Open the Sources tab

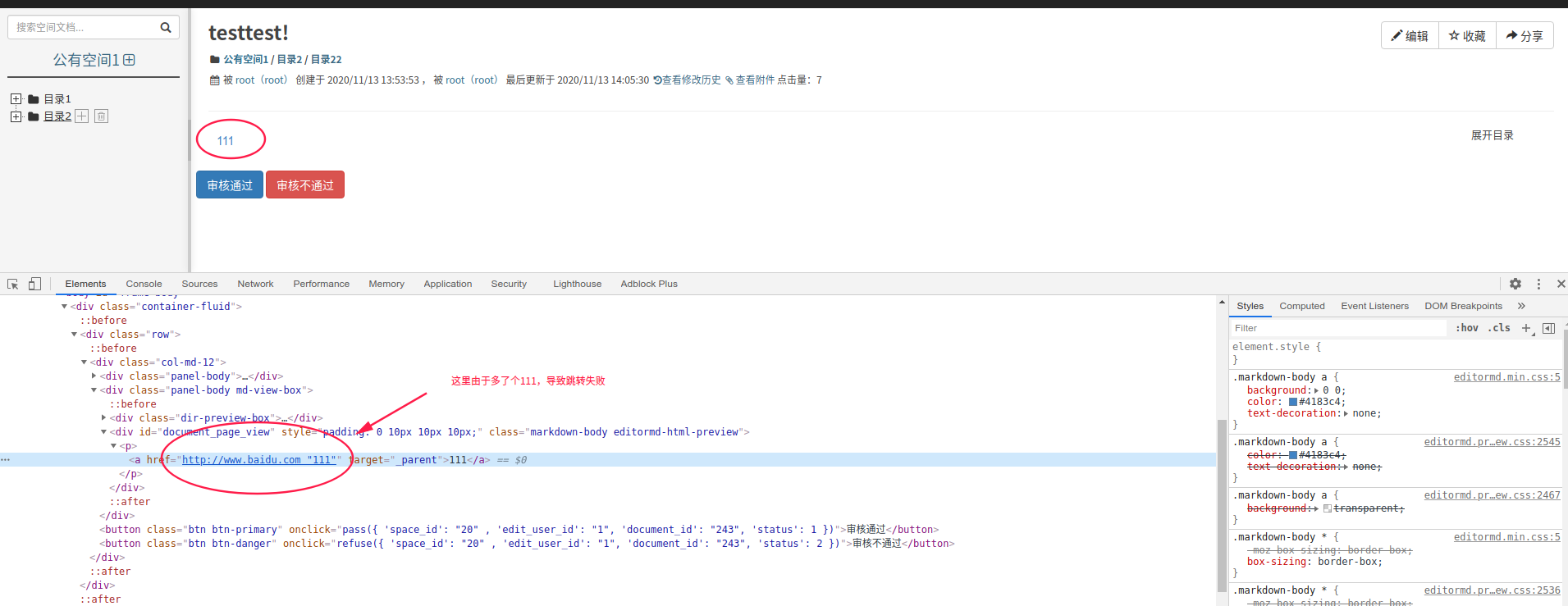click(x=199, y=284)
